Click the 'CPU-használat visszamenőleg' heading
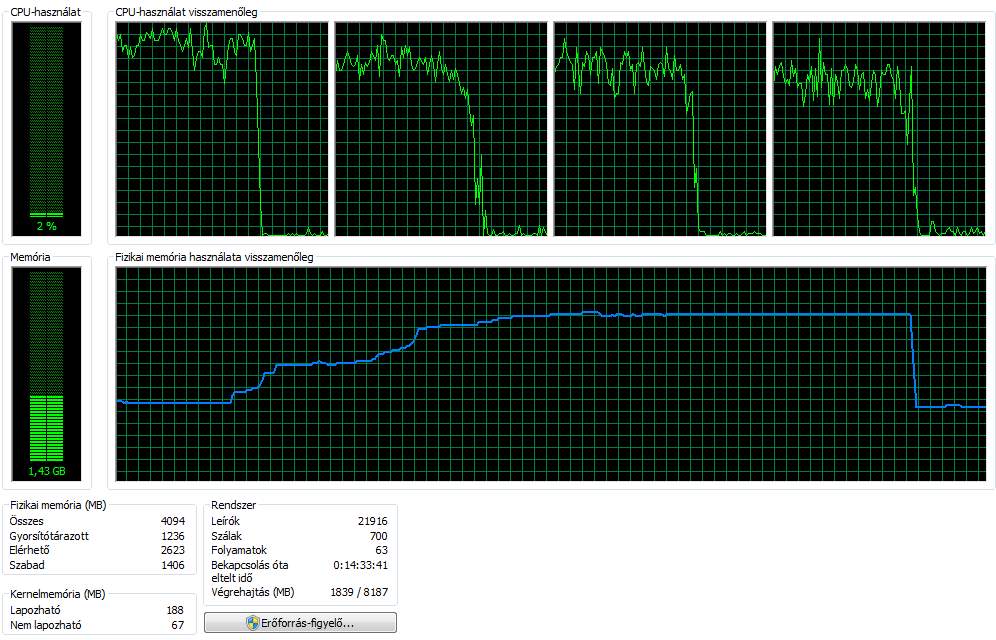 [x=186, y=12]
